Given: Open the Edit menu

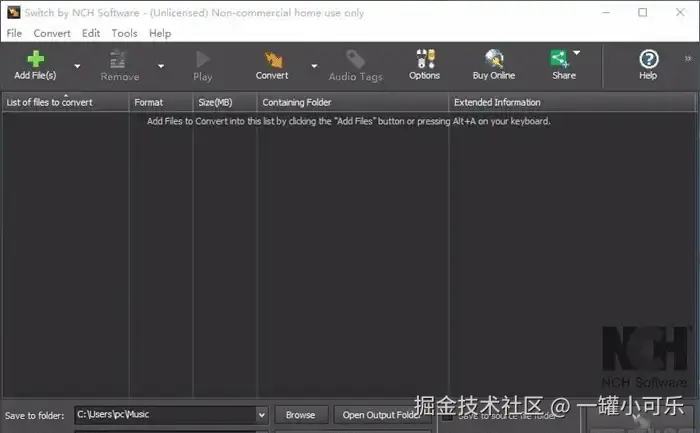Looking at the screenshot, I should (91, 33).
